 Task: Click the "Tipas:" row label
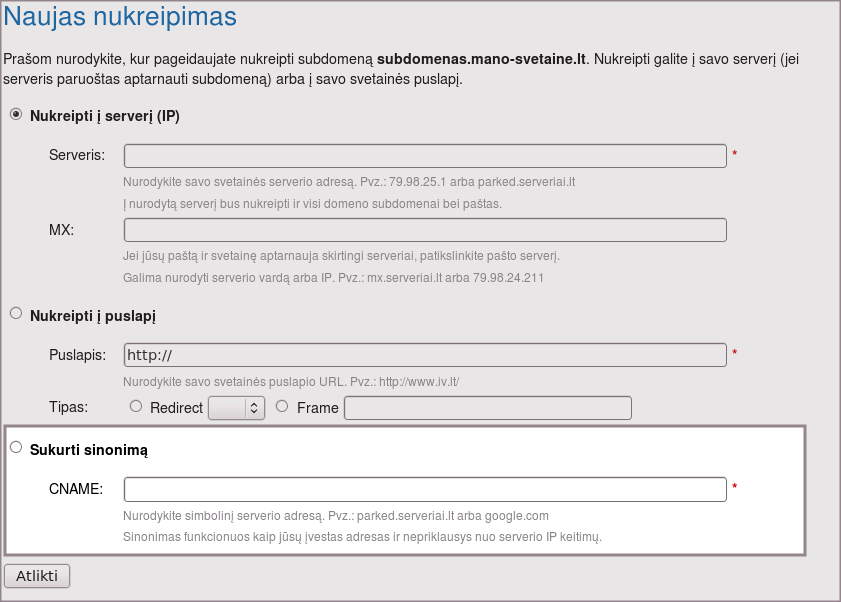pos(68,407)
